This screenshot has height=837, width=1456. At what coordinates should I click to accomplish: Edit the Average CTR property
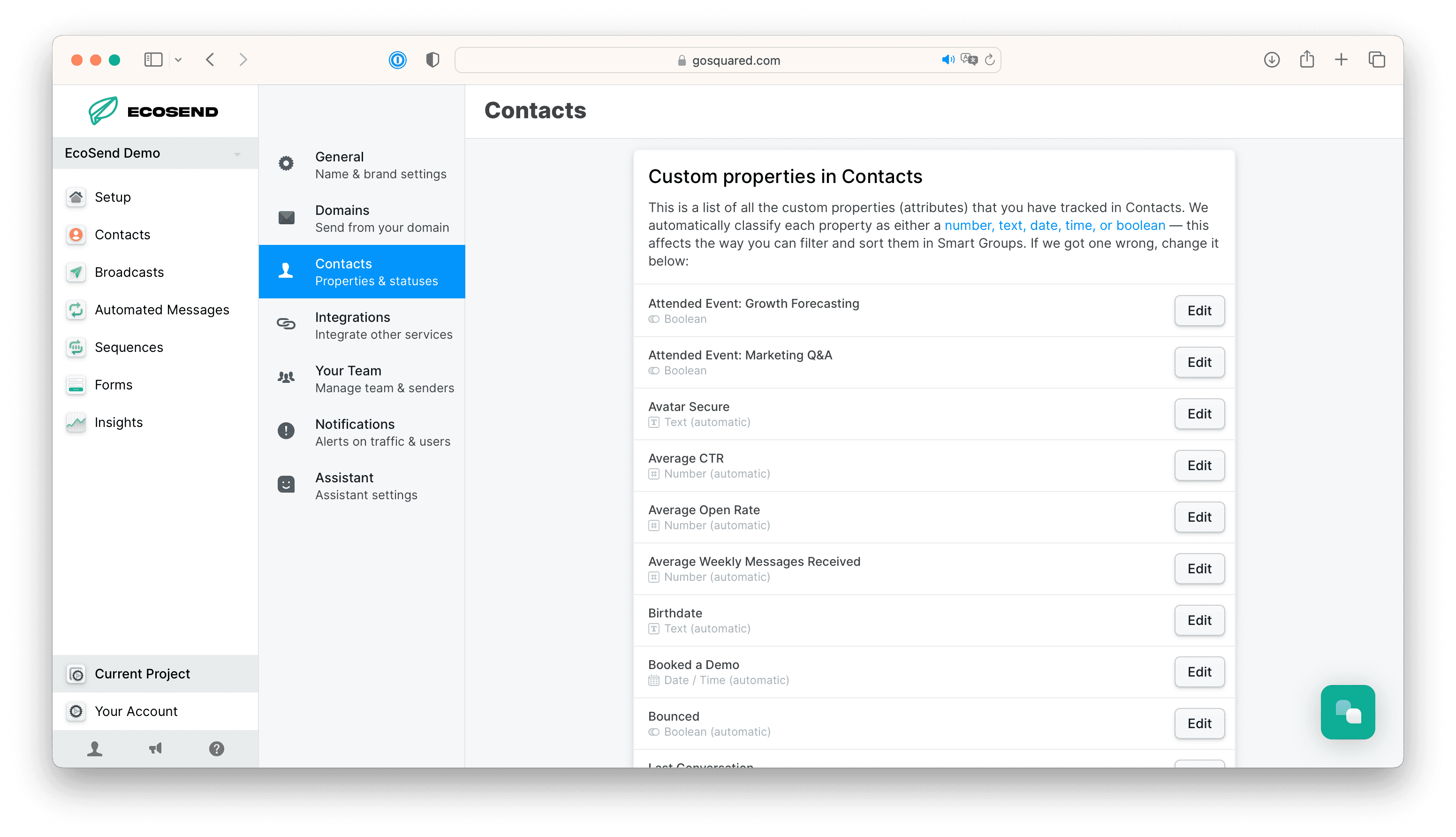(x=1199, y=465)
